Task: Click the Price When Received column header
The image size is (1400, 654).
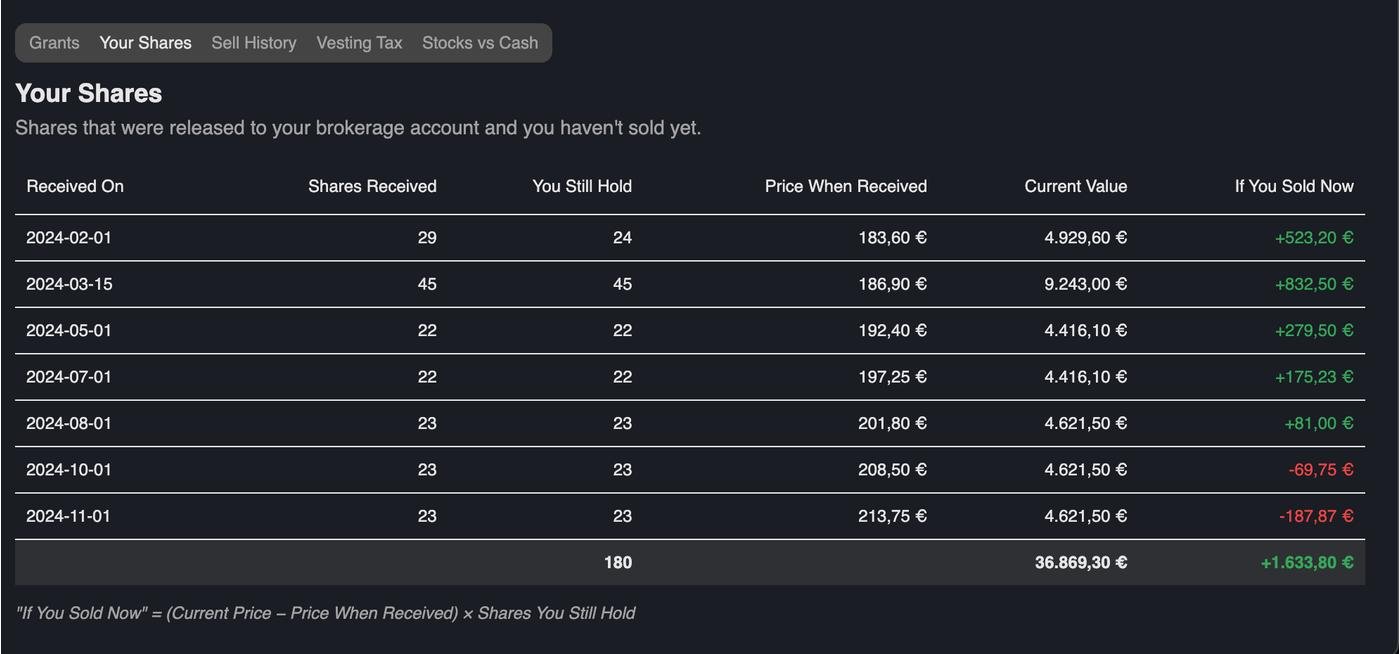Action: point(846,186)
